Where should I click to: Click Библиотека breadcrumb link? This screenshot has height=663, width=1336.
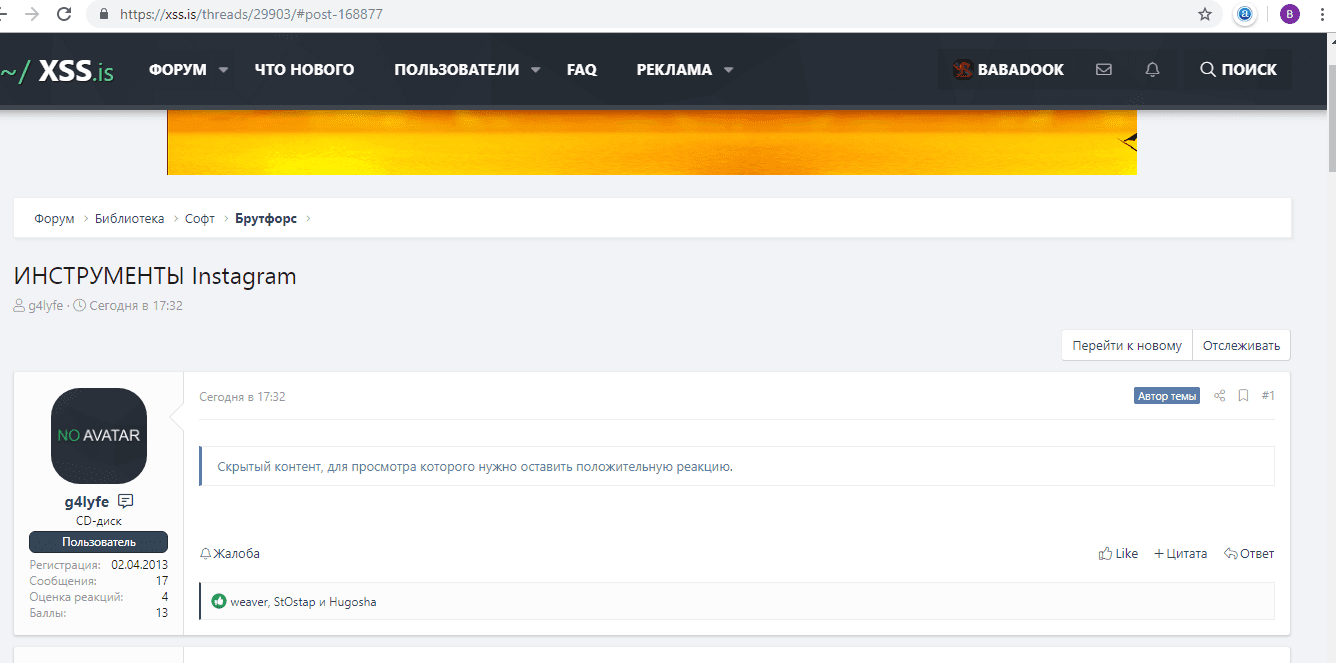click(x=130, y=219)
